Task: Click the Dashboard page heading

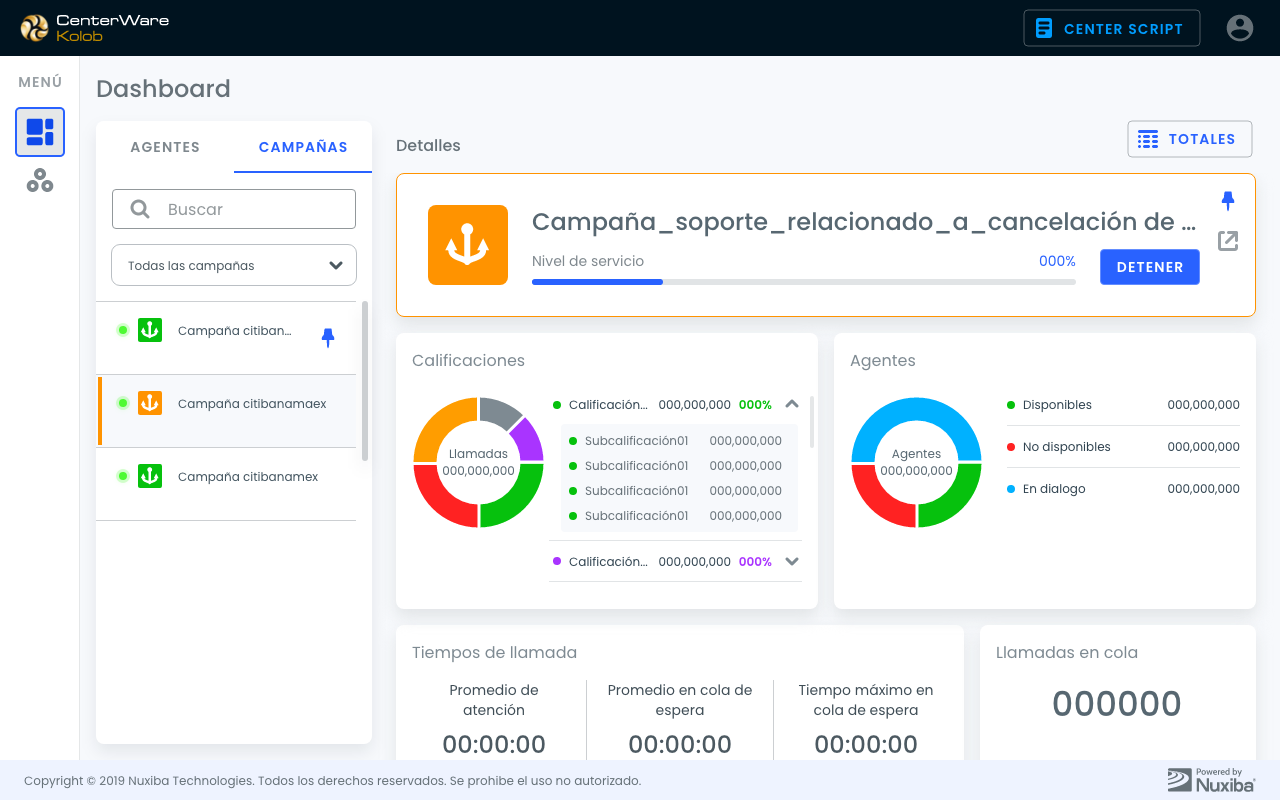Action: click(163, 89)
